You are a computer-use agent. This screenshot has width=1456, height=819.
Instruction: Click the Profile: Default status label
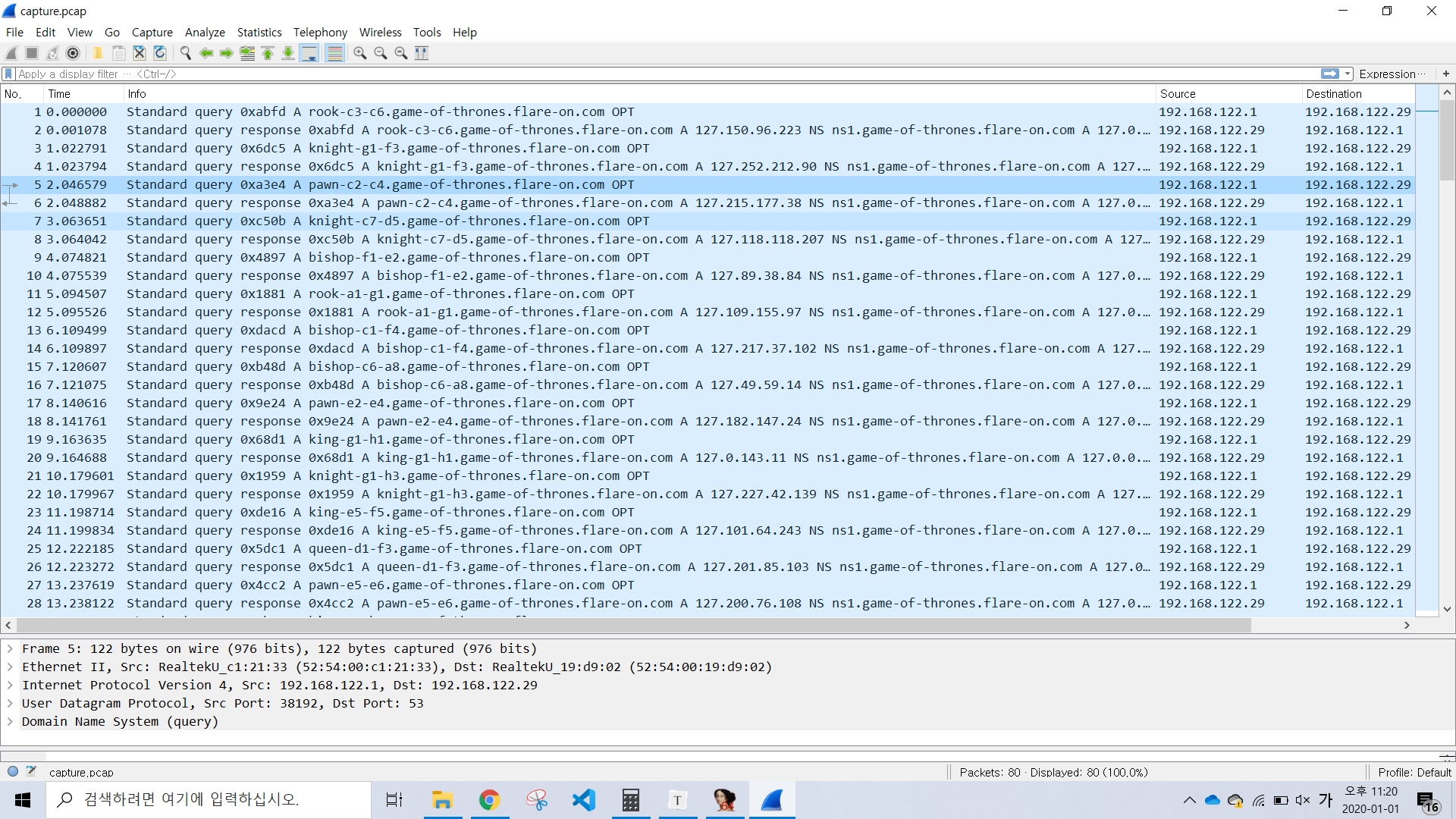pyautogui.click(x=1414, y=772)
